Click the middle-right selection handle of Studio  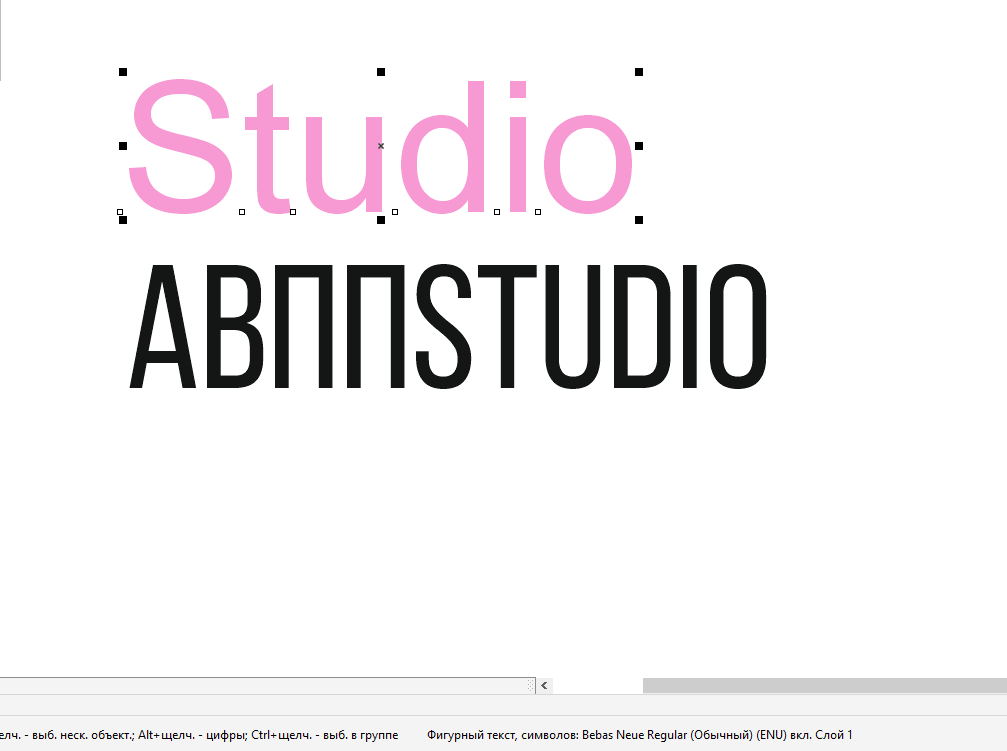point(639,146)
